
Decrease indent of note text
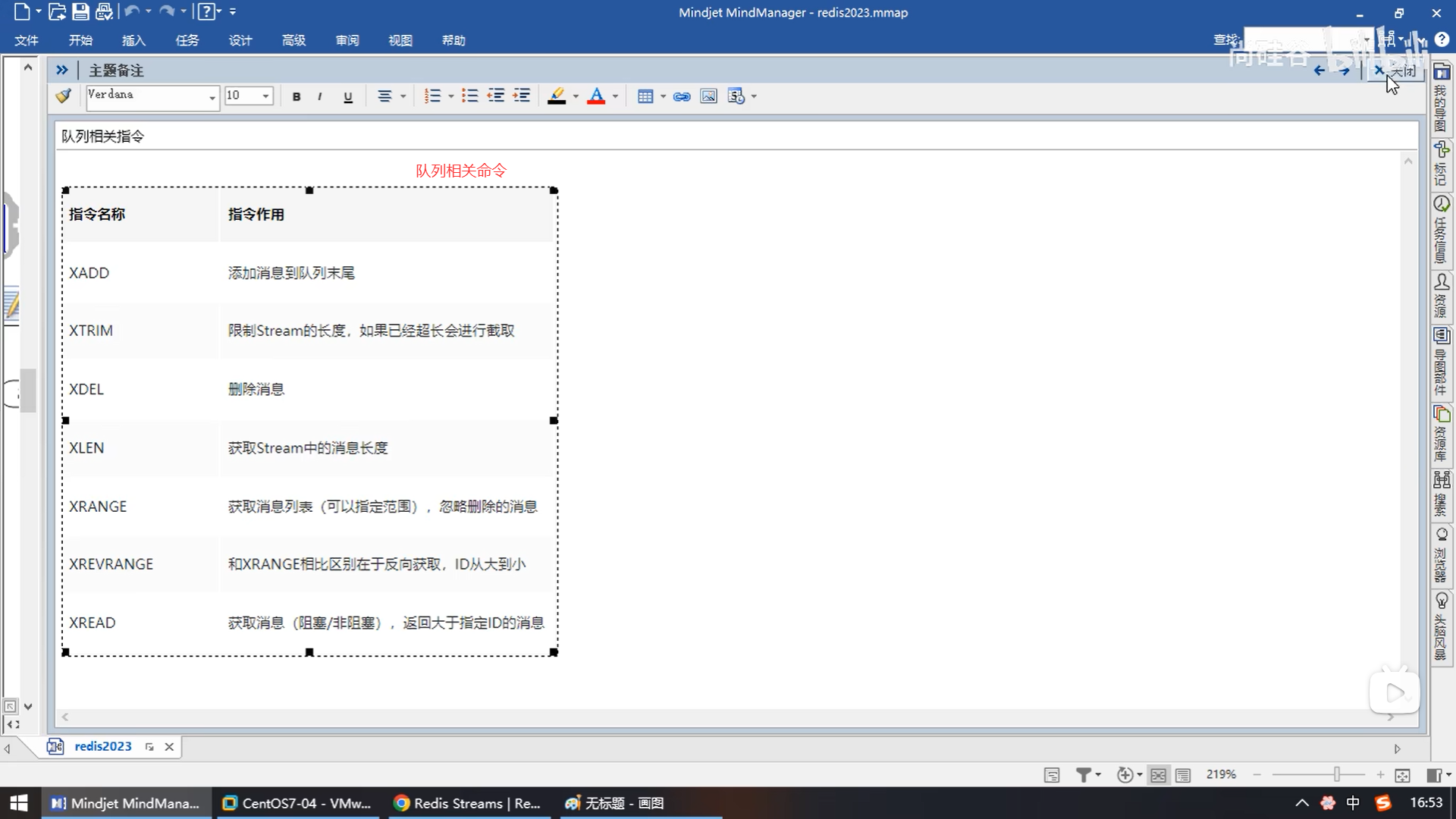click(496, 96)
